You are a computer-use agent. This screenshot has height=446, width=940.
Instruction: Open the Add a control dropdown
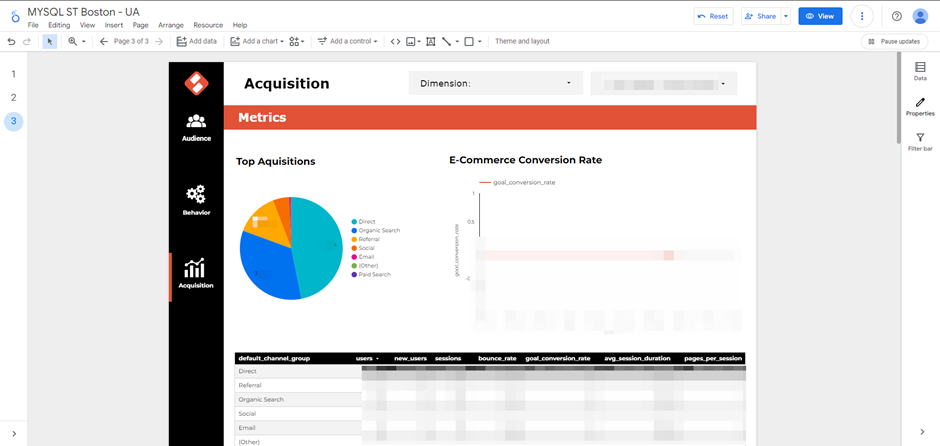(349, 42)
